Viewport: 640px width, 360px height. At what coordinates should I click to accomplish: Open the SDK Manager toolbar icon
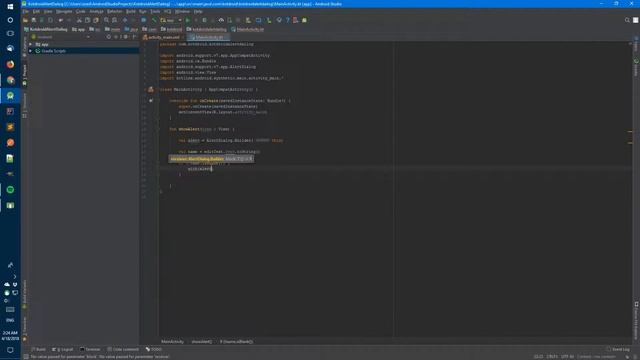[x=269, y=20]
